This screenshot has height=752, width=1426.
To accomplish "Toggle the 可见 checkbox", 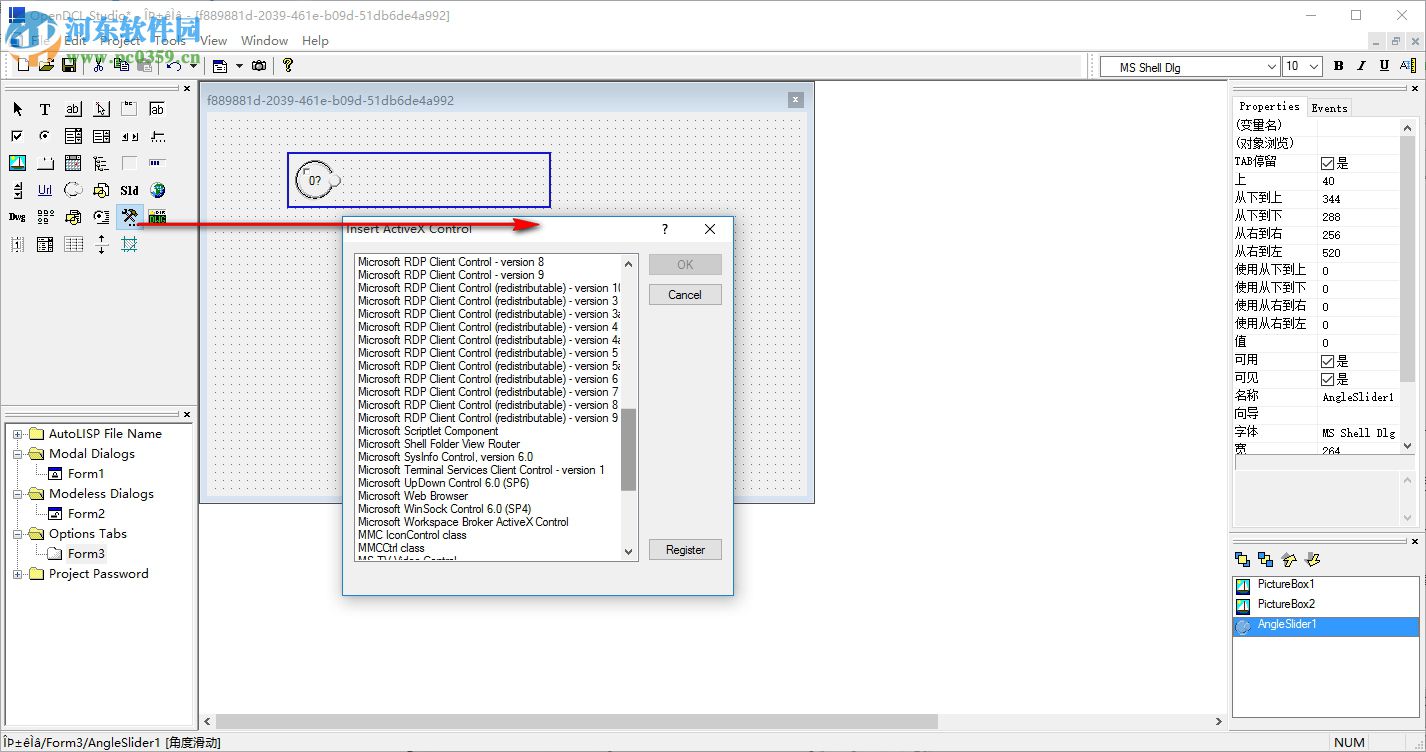I will pos(1327,379).
